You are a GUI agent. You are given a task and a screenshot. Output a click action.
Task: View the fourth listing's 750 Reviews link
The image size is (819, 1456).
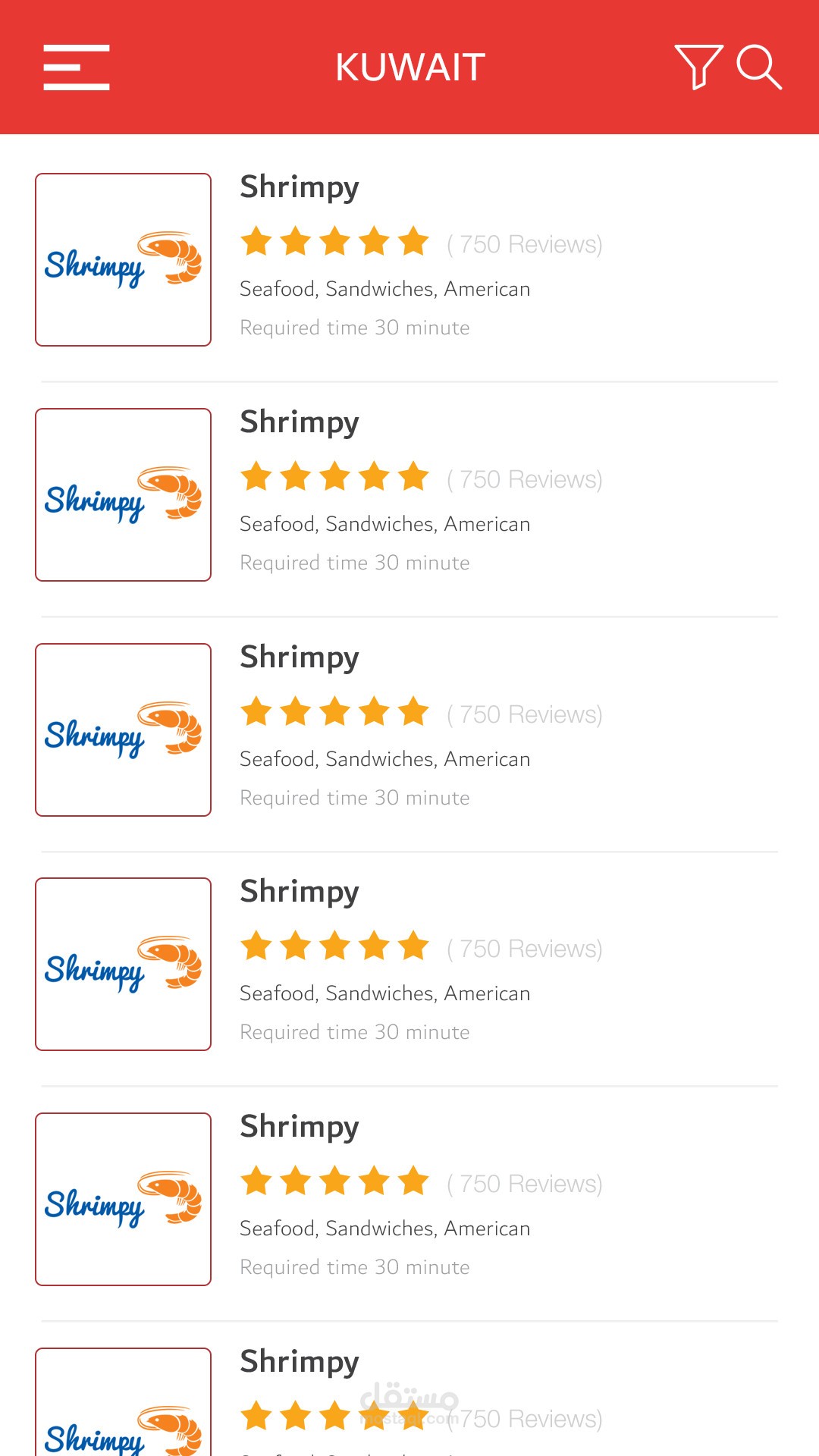[x=525, y=949]
